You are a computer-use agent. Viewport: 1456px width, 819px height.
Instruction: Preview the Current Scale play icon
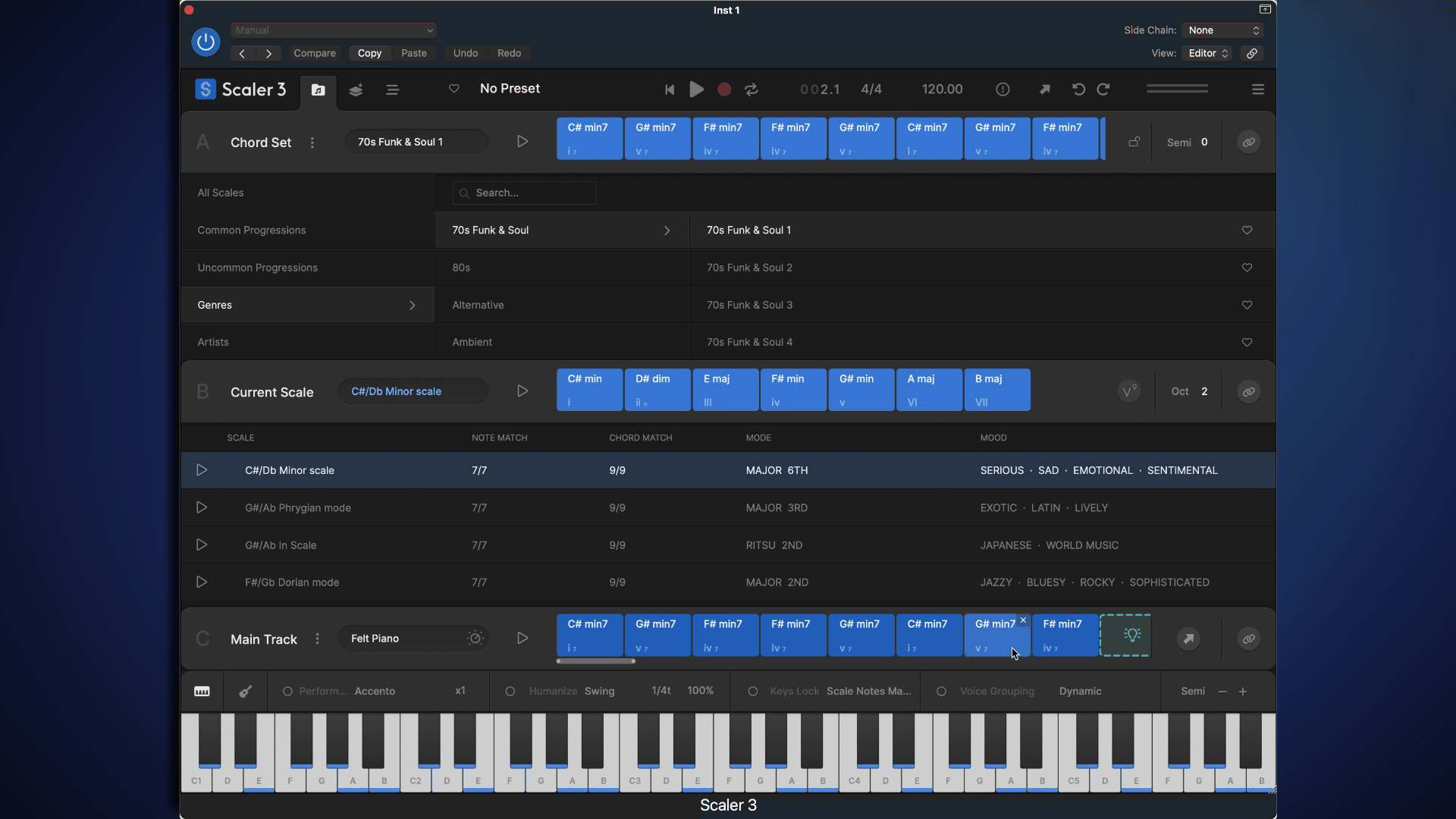pos(522,391)
